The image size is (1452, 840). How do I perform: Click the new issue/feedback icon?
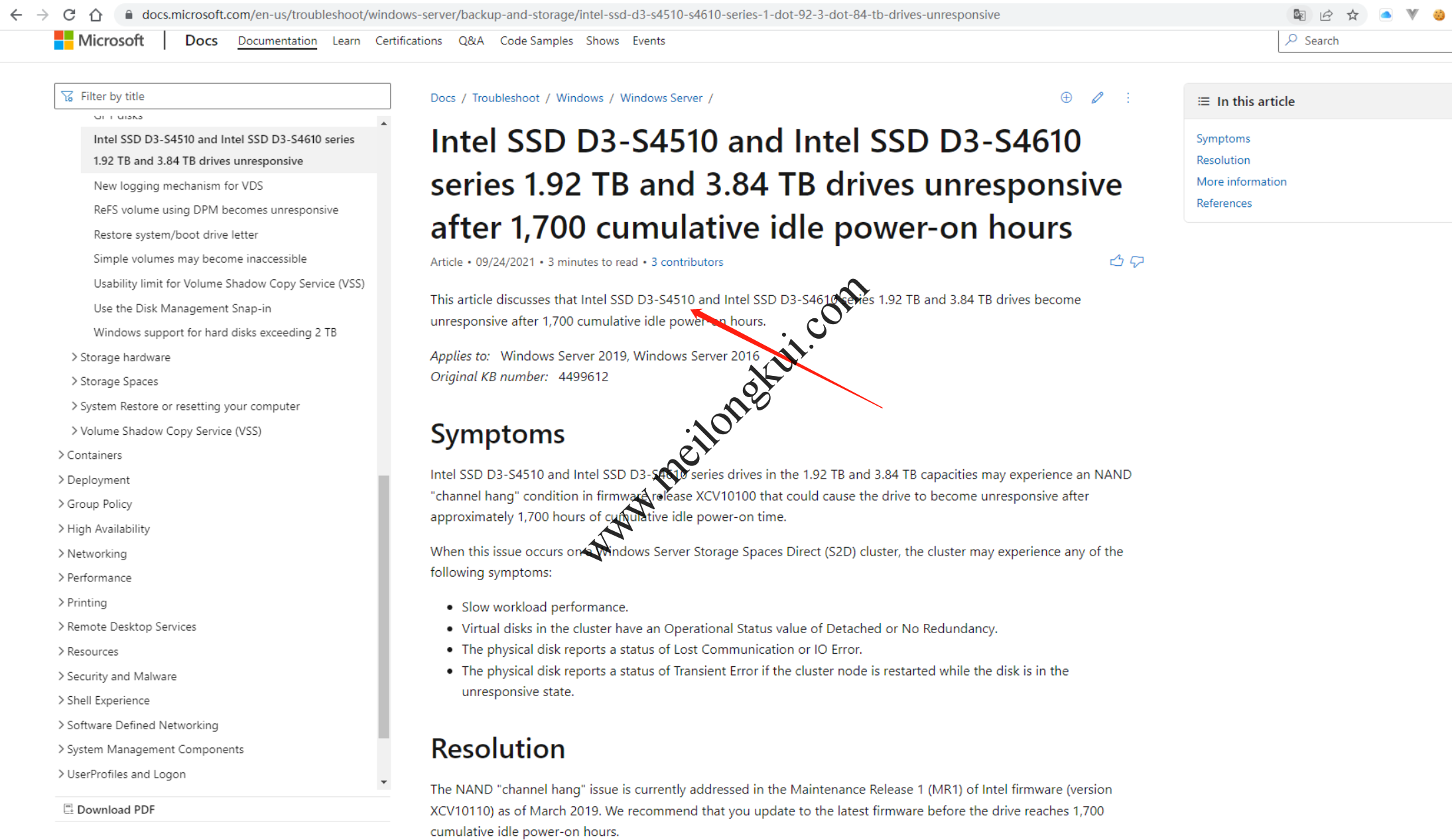pyautogui.click(x=1066, y=98)
